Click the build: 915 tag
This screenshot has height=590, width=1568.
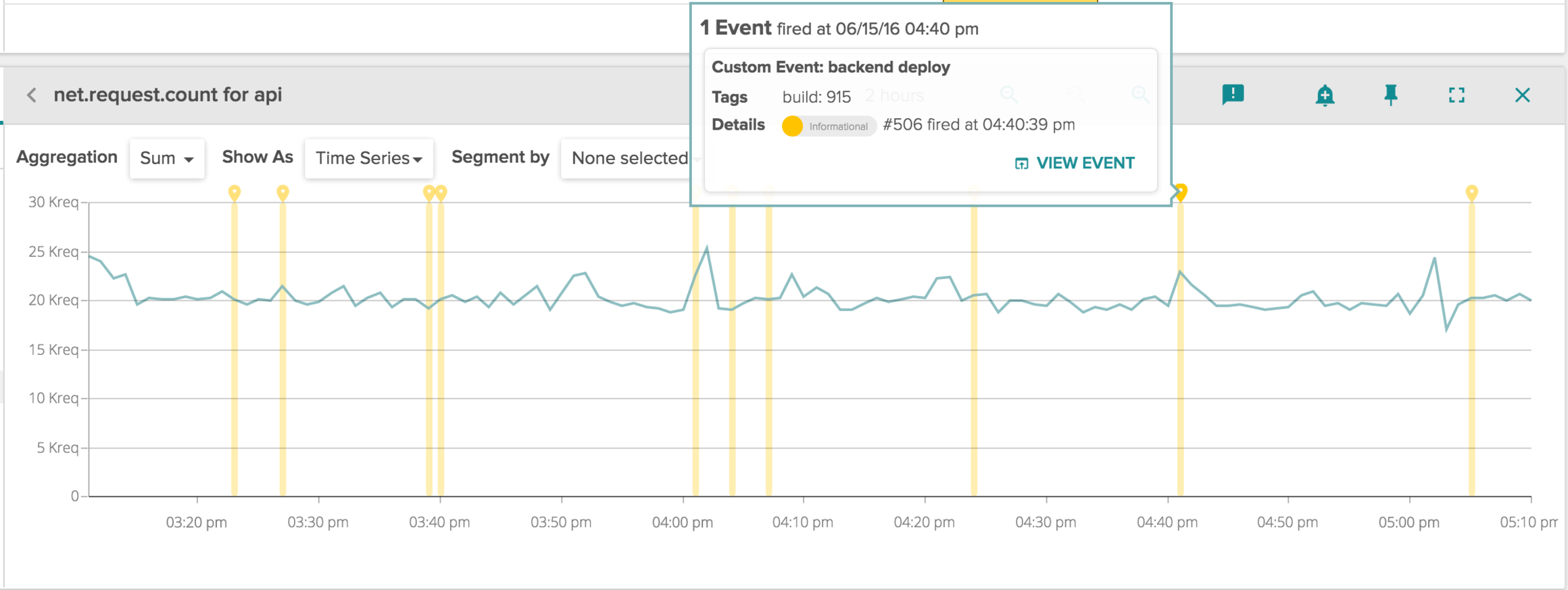816,97
